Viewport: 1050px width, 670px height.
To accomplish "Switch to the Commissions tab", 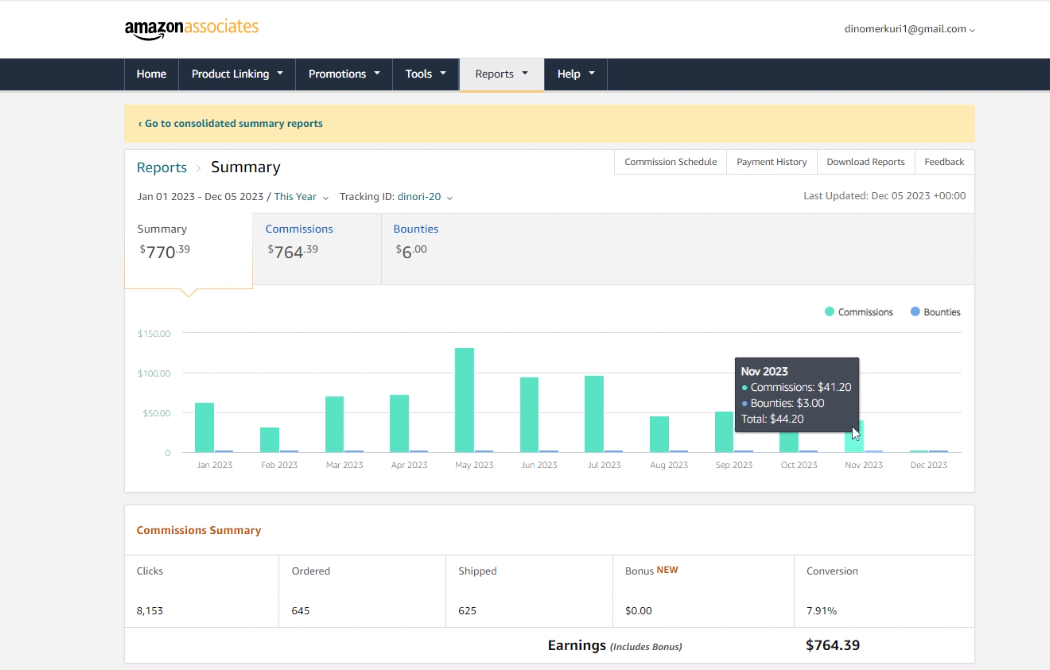I will click(317, 249).
